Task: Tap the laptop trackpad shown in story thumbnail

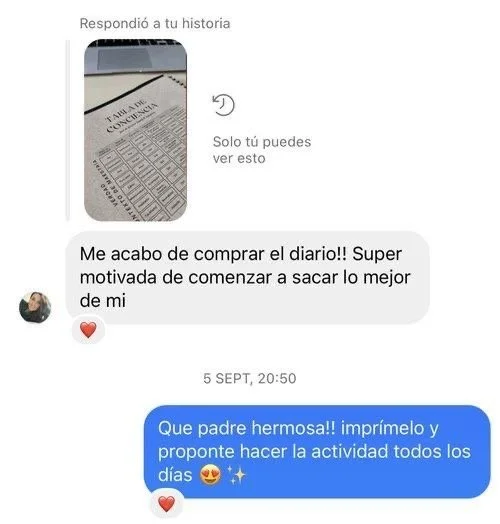Action: (124, 59)
